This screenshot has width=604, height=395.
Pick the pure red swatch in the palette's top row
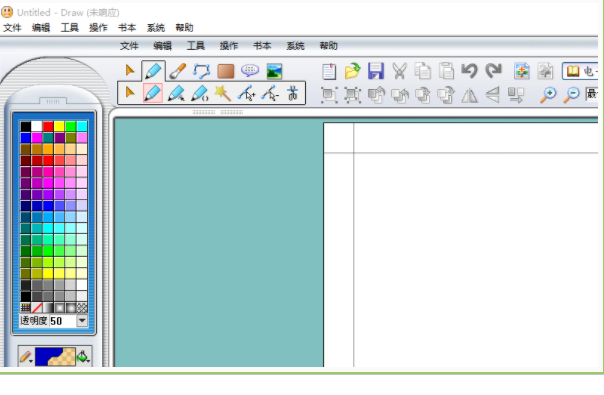click(x=48, y=126)
